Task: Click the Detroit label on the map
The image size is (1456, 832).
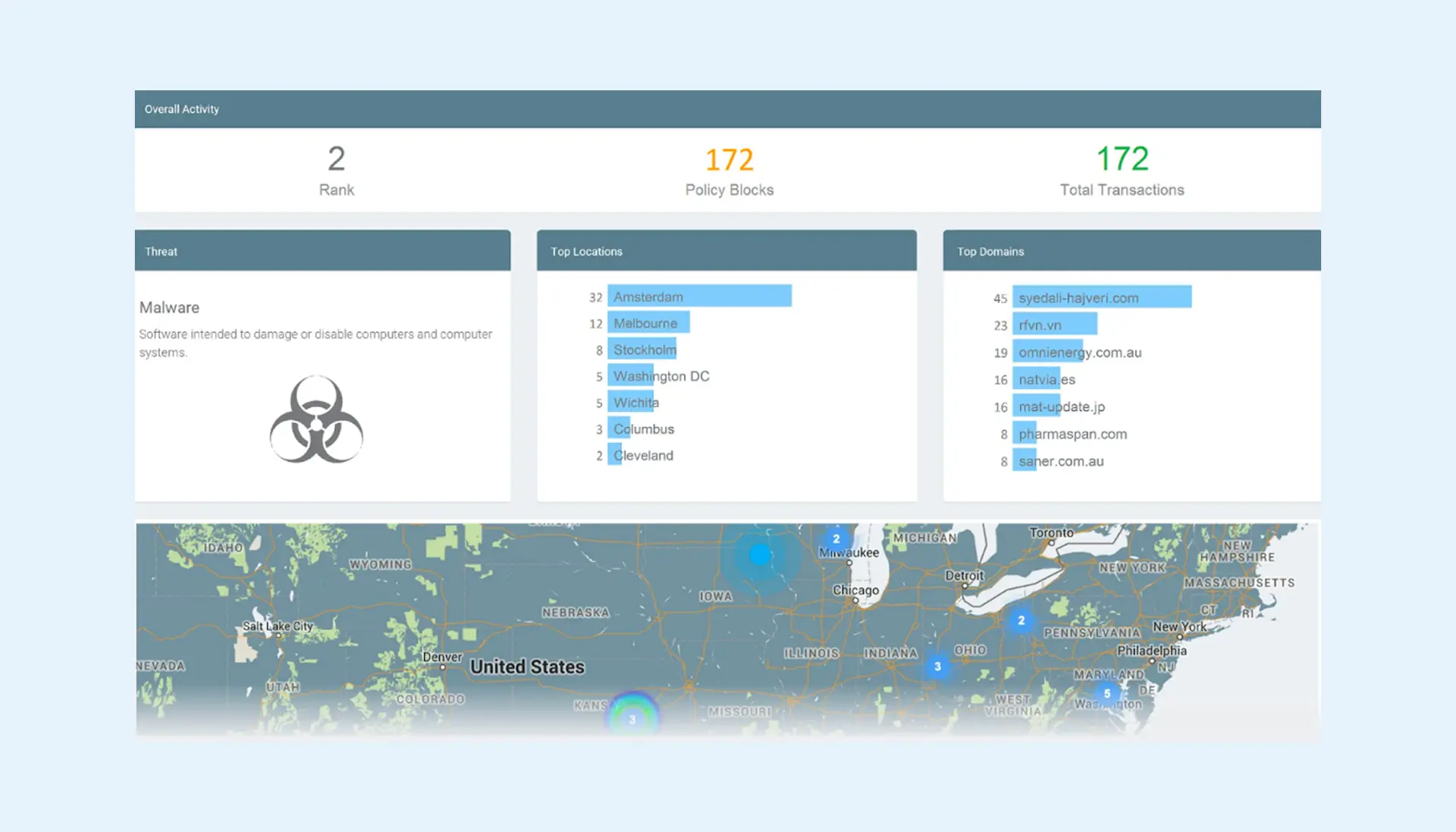Action: pyautogui.click(x=964, y=576)
